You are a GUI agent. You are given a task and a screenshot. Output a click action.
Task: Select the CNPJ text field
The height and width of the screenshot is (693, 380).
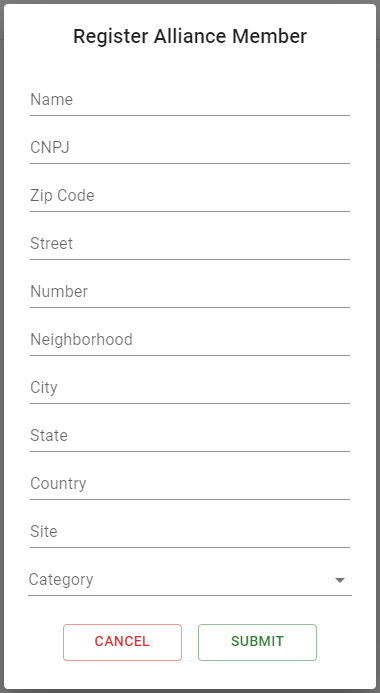tap(190, 148)
